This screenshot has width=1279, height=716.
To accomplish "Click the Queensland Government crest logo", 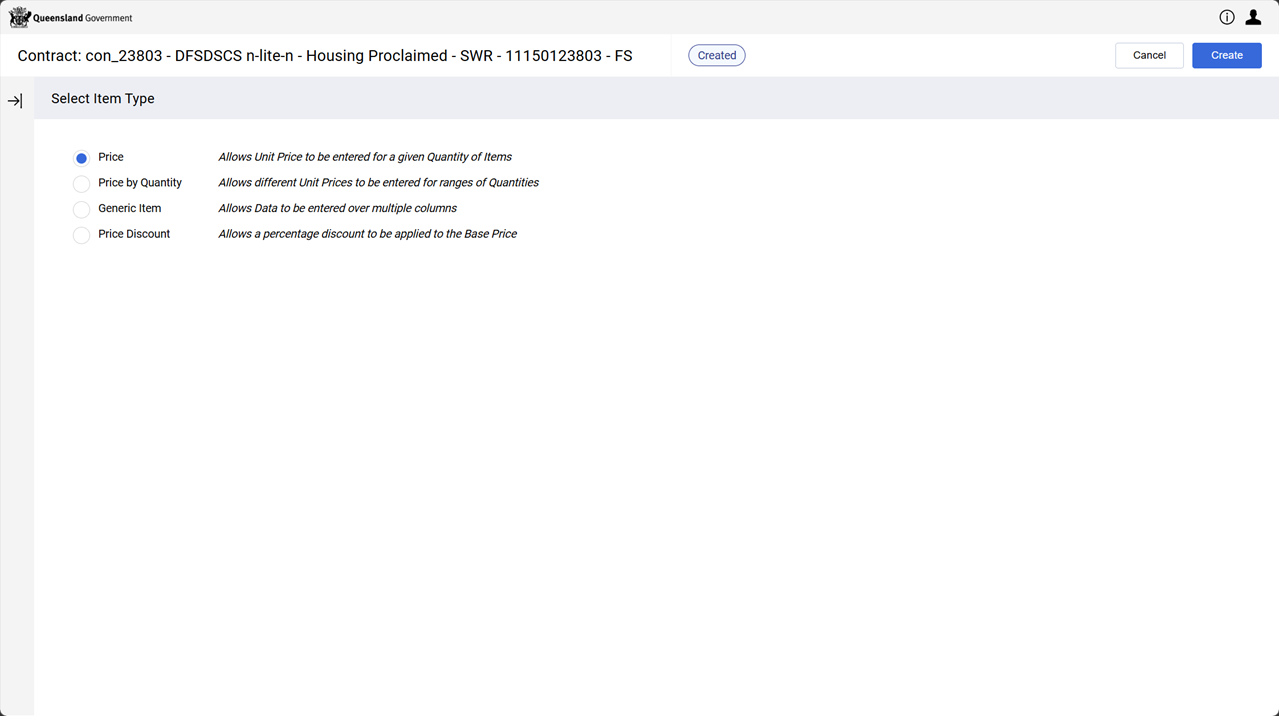I will (20, 17).
